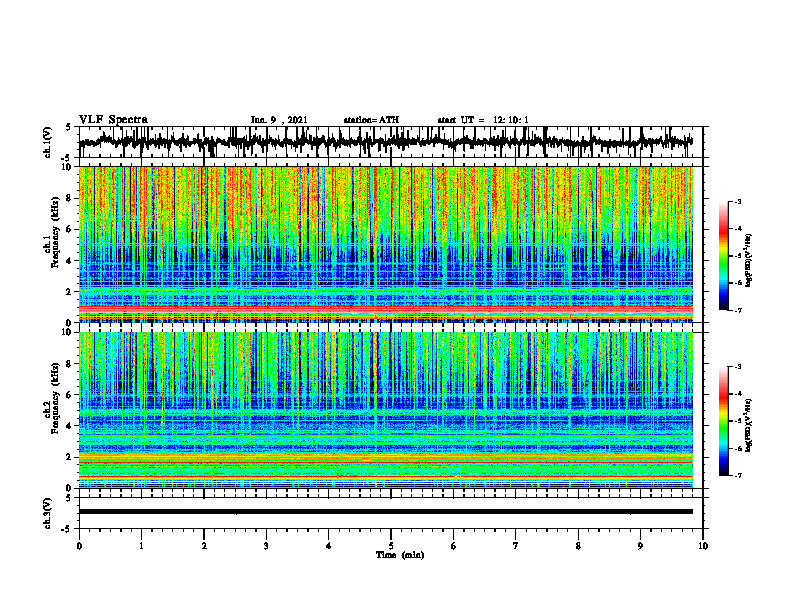
Task: Click the "ch.1(V)" axis label
Action: (x=48, y=142)
